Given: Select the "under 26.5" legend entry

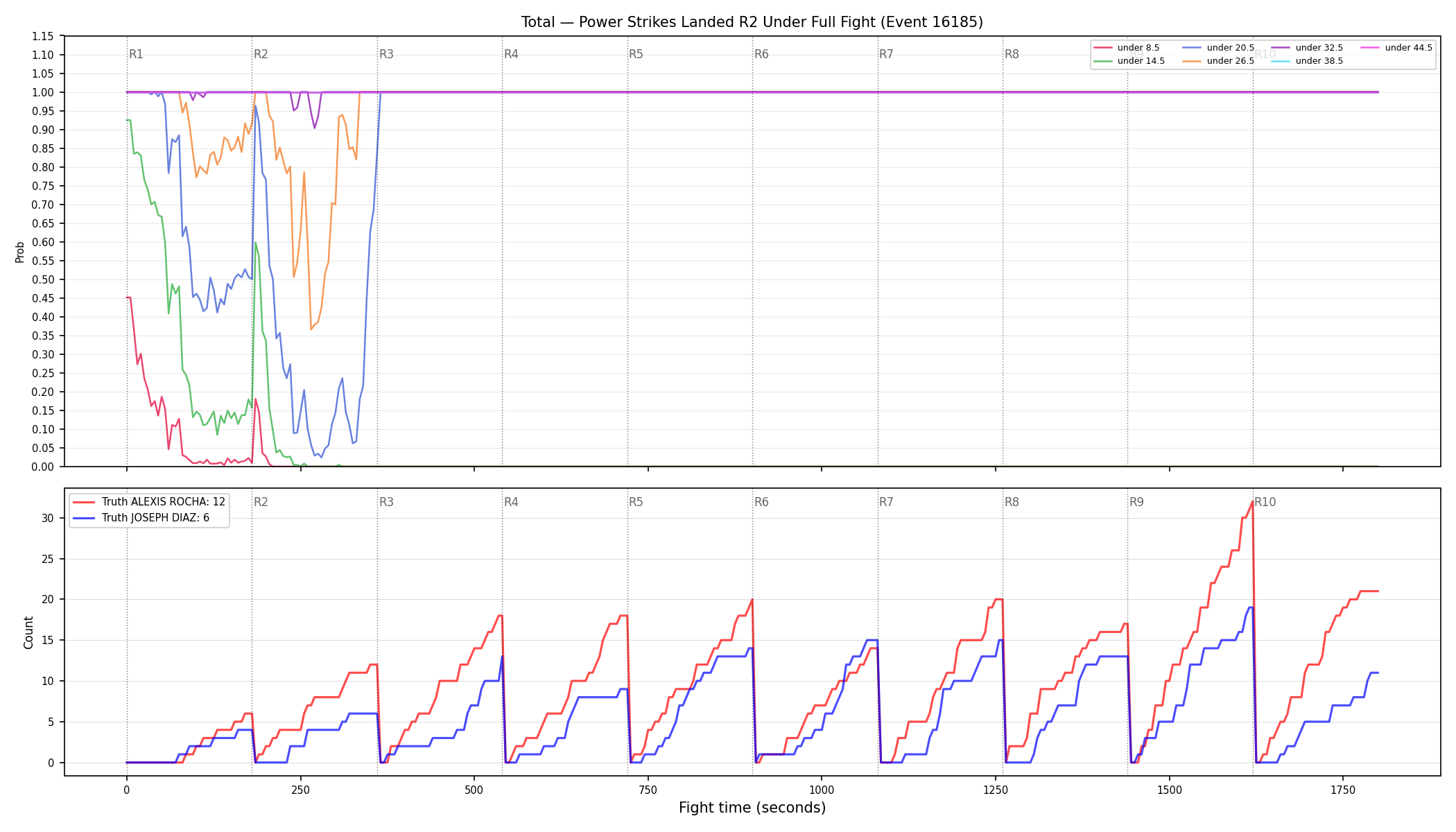Looking at the screenshot, I should (1219, 61).
